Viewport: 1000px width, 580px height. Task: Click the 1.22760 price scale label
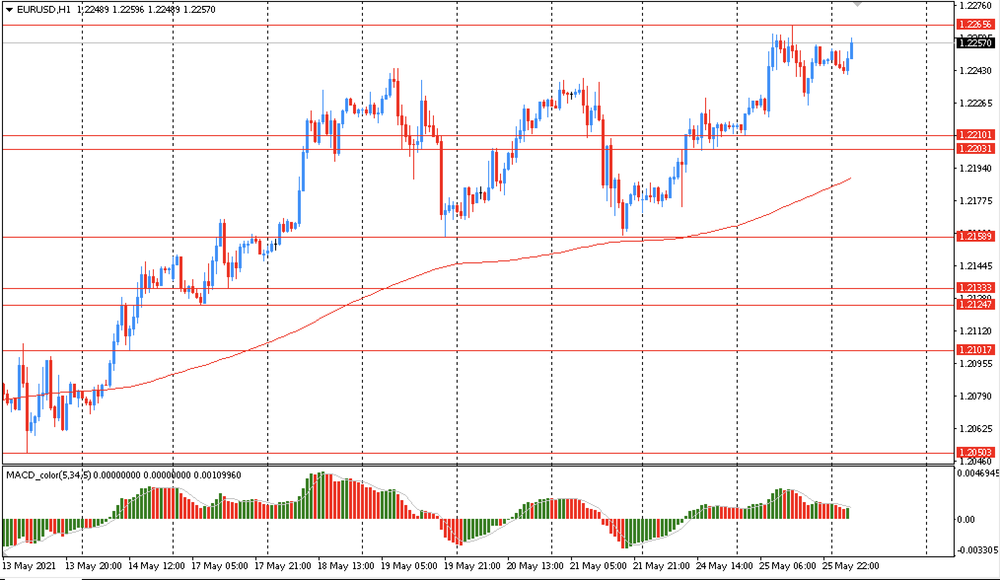976,6
